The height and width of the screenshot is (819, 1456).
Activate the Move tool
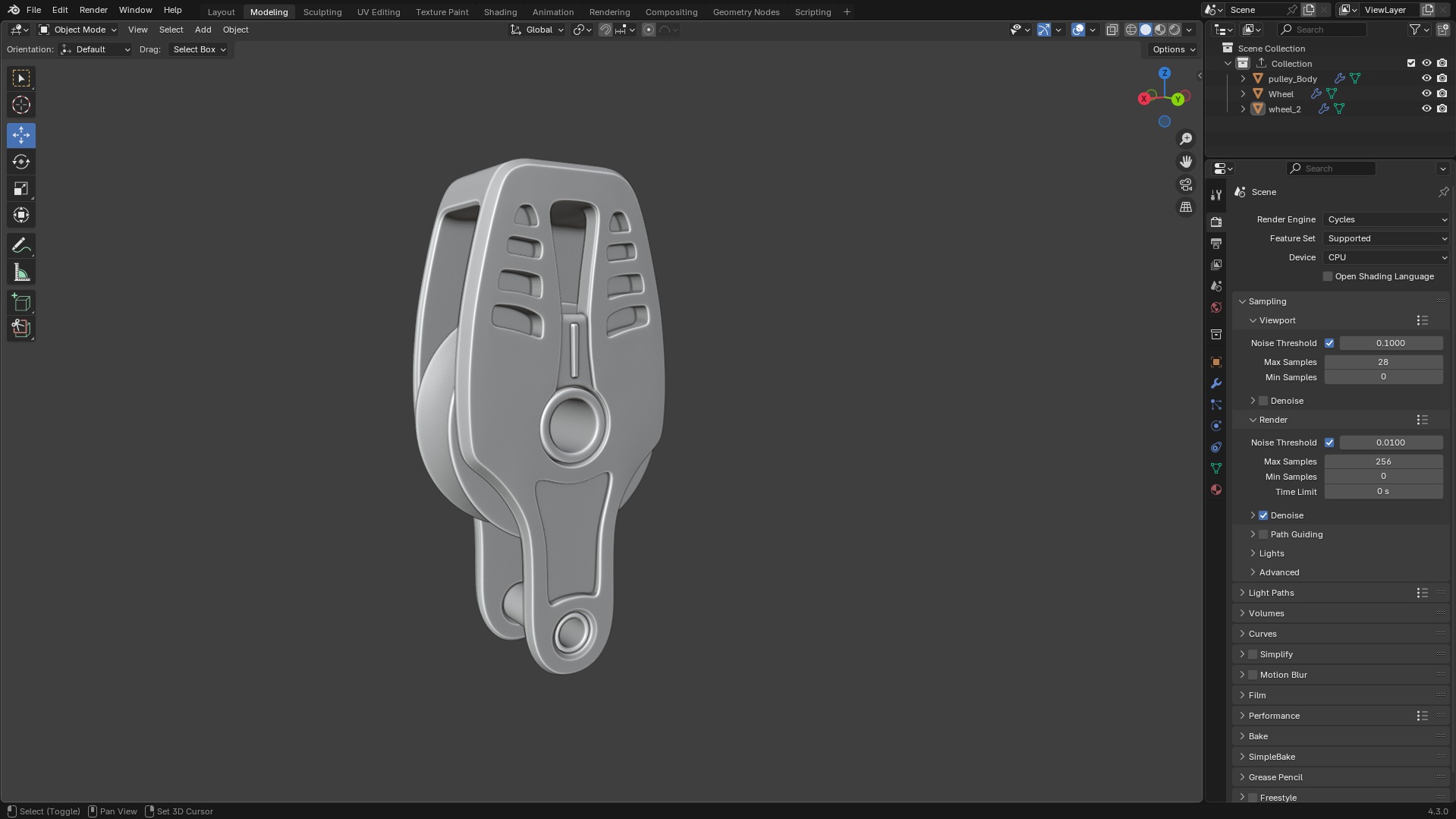21,135
